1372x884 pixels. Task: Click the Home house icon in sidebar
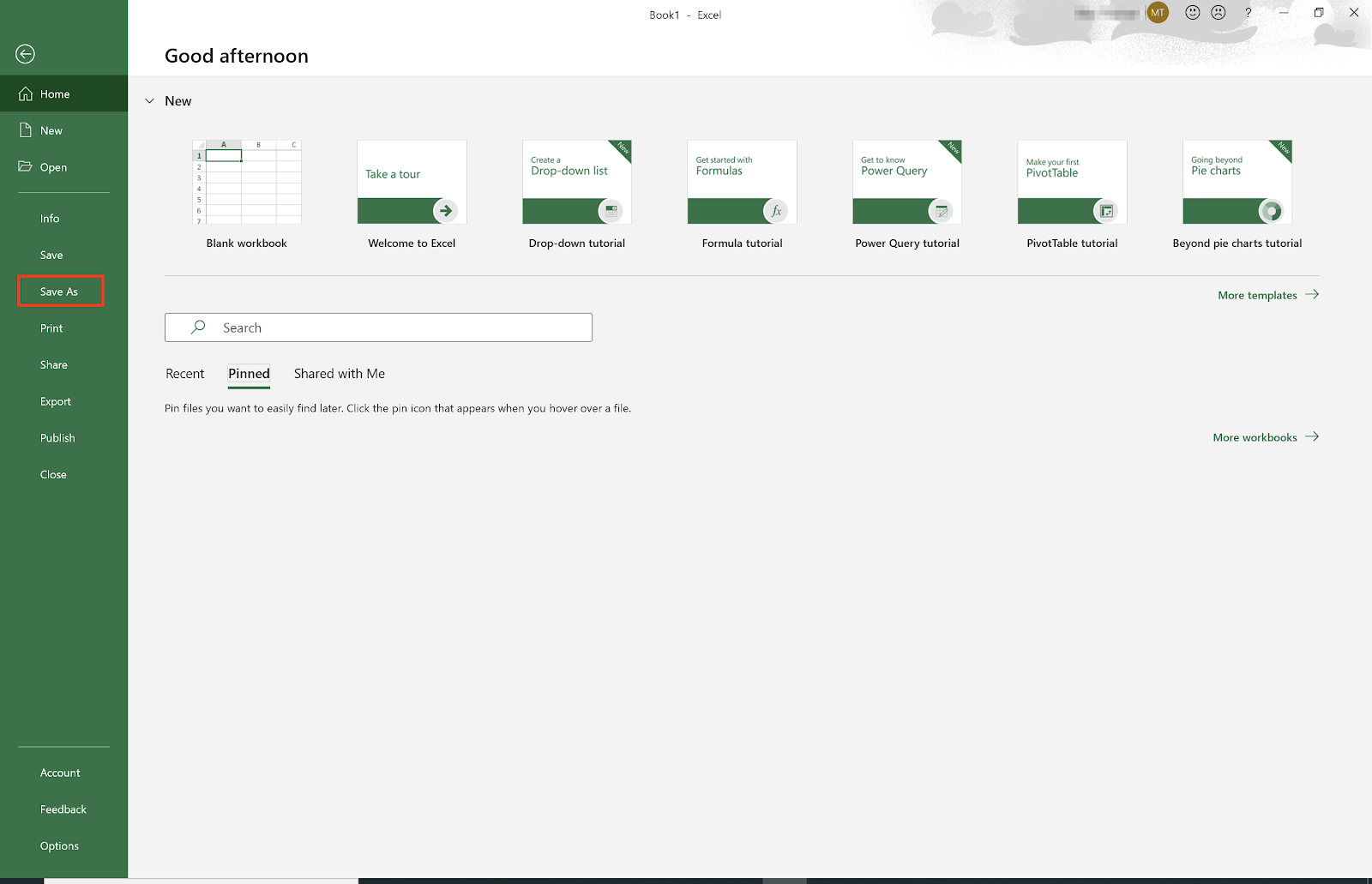(x=26, y=93)
